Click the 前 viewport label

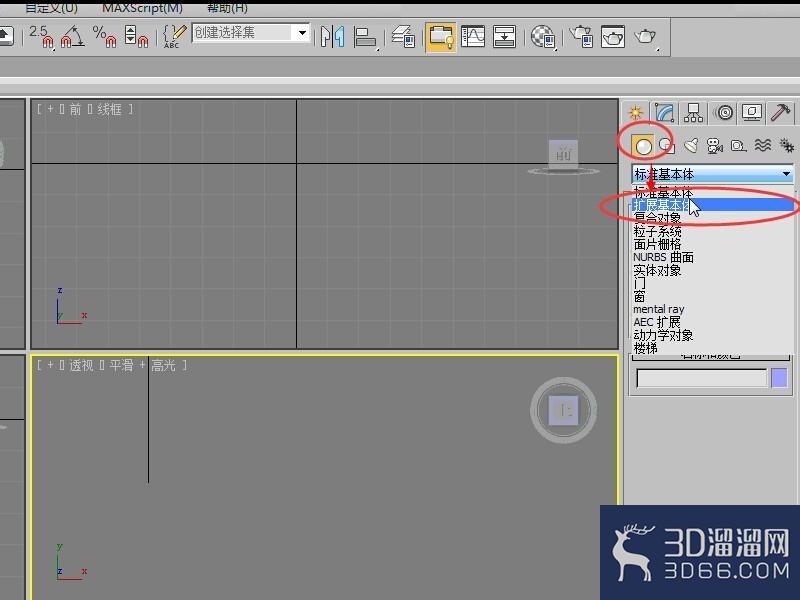(76, 109)
